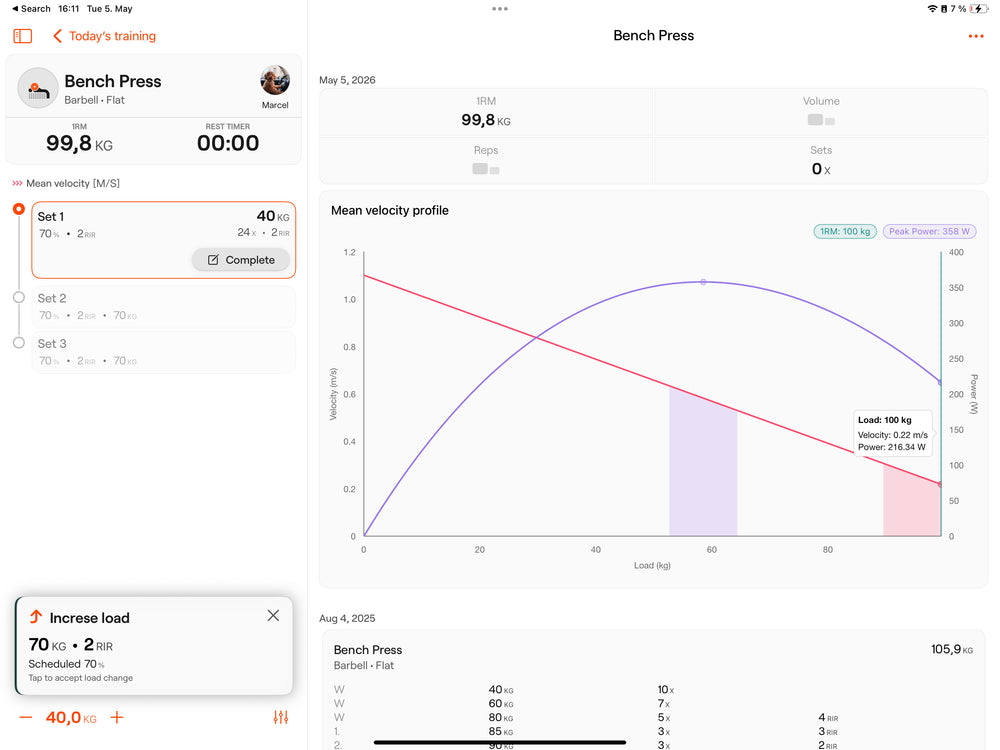Expand the Mean velocity [M/S] selector

coord(66,183)
